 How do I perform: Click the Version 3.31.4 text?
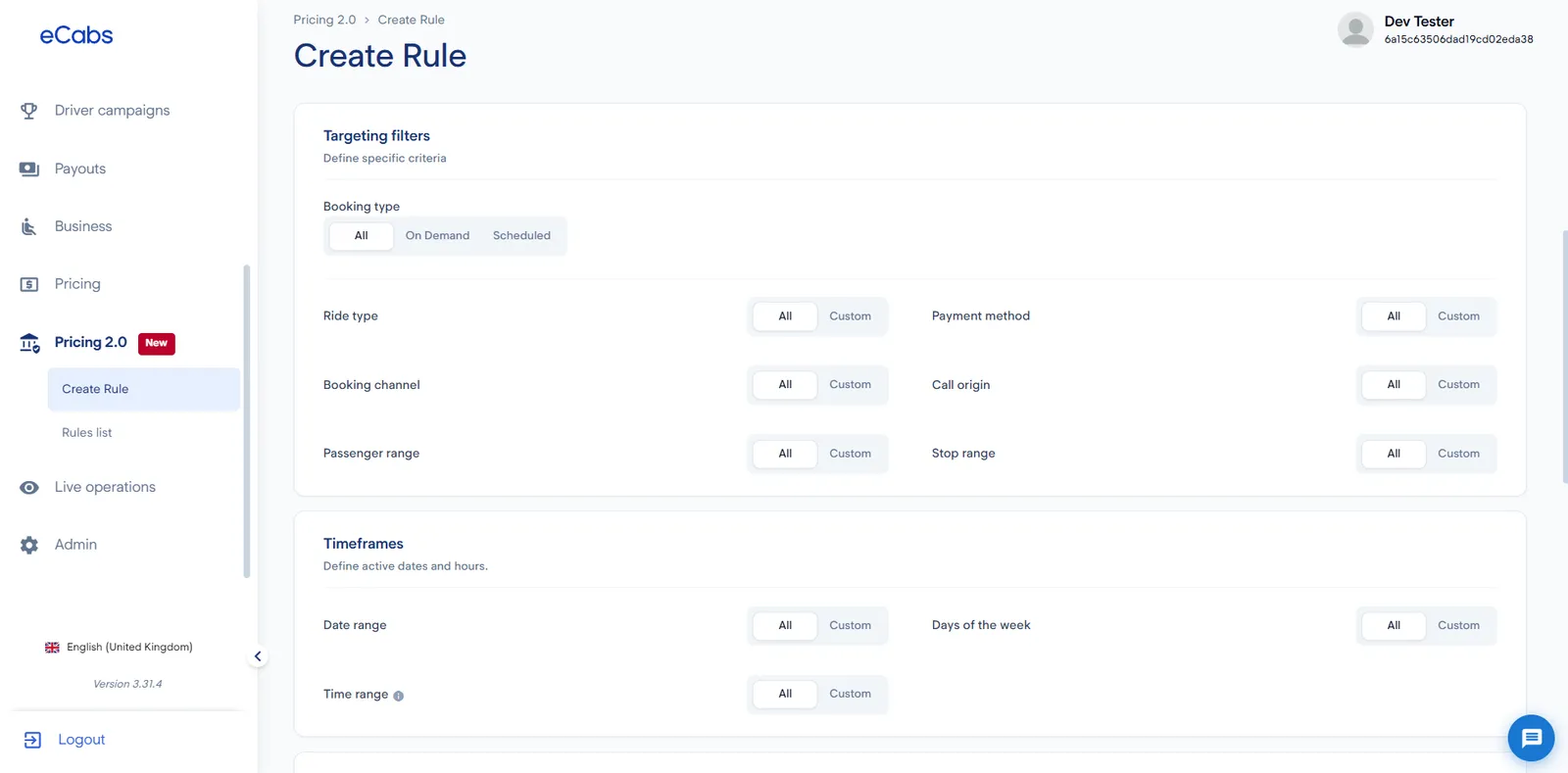[127, 684]
